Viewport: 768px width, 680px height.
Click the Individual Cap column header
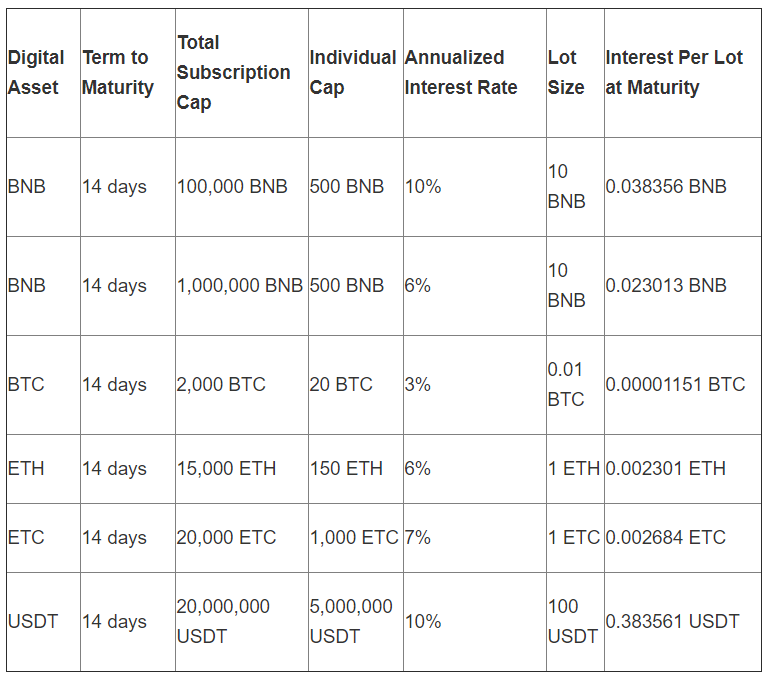[x=353, y=73]
